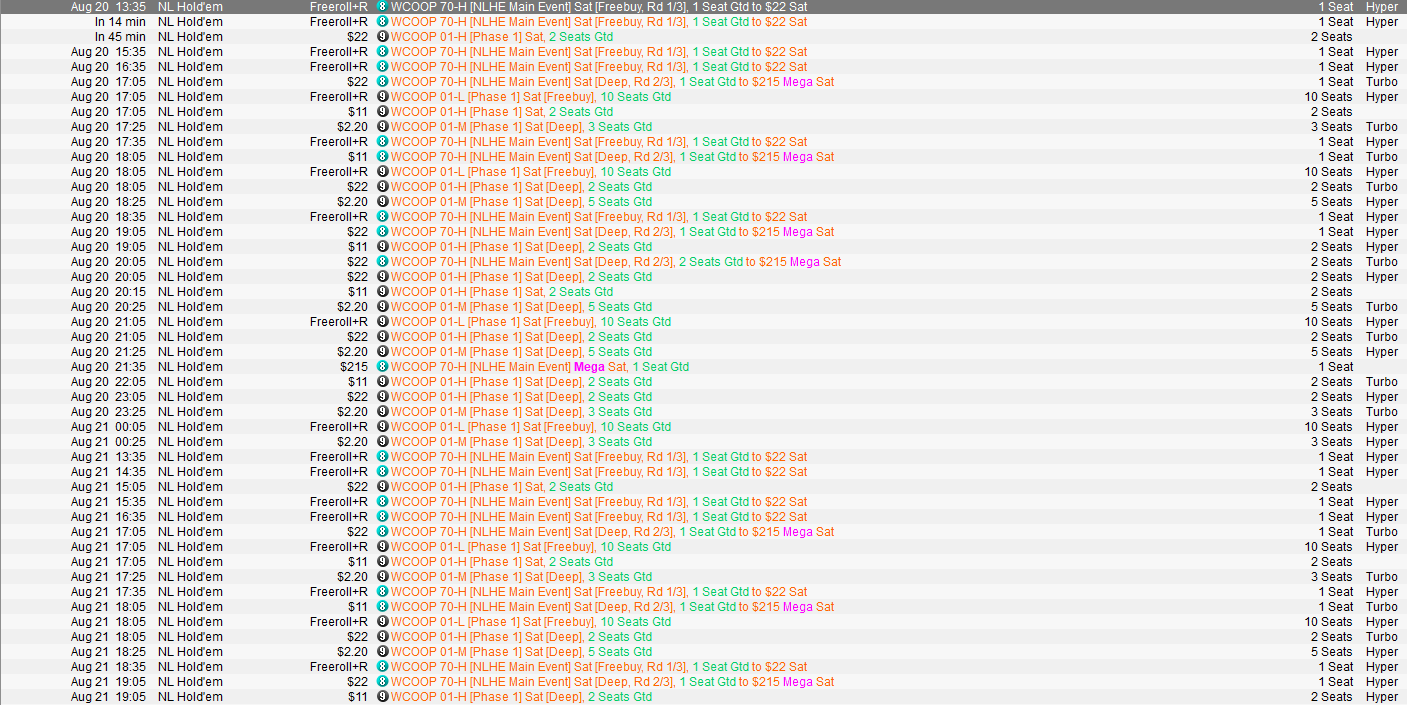Click the 8-max icon in the Aug 21 17:35 row

[382, 591]
